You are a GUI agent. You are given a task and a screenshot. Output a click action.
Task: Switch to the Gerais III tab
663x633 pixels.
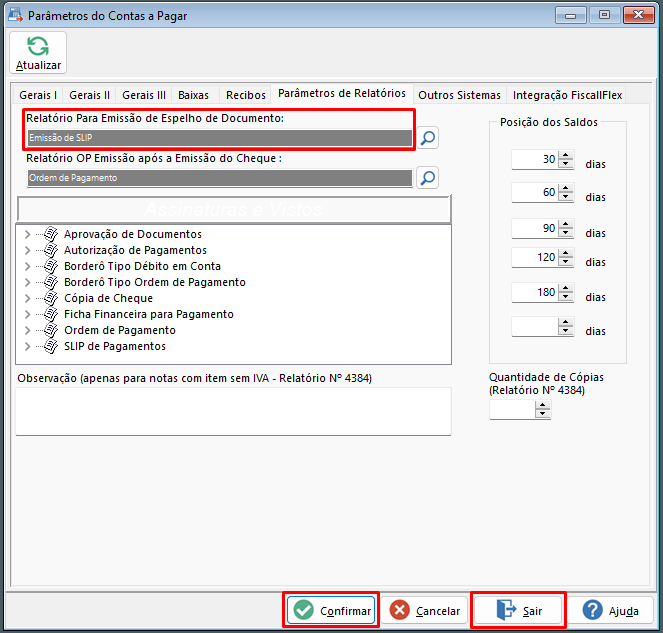click(144, 95)
